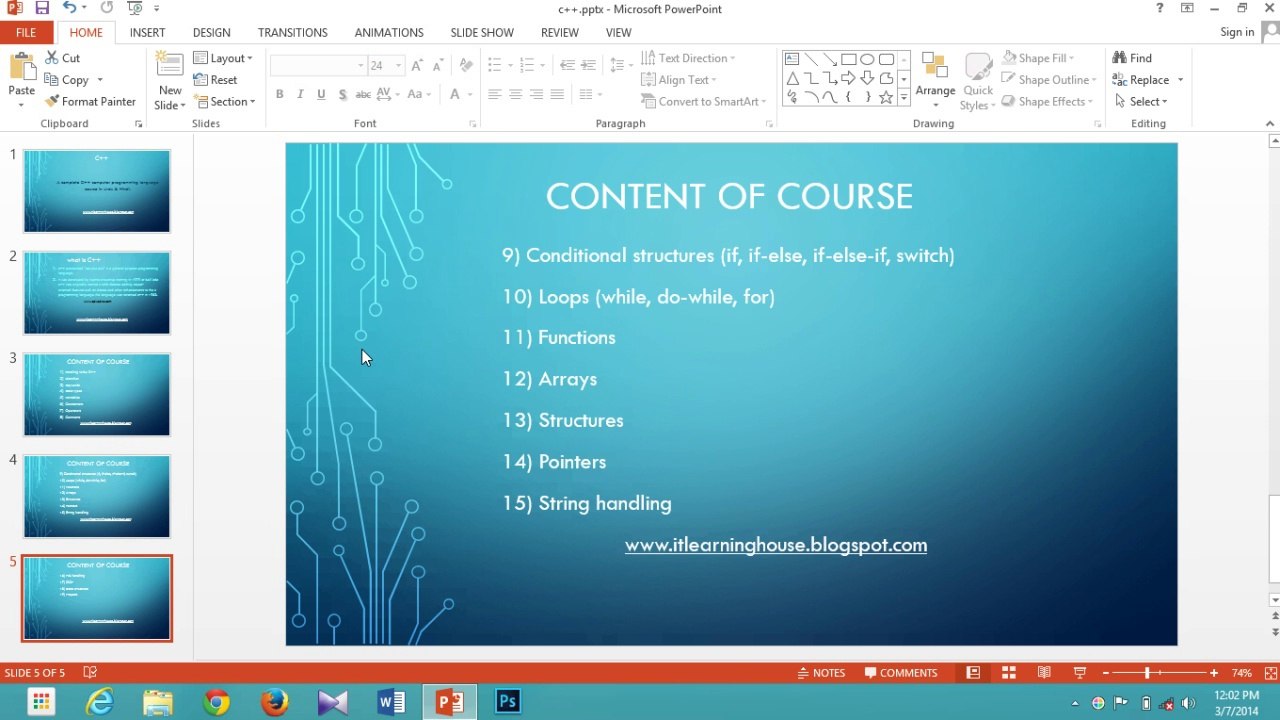This screenshot has width=1280, height=720.
Task: Open Photoshop from the taskbar
Action: [508, 702]
